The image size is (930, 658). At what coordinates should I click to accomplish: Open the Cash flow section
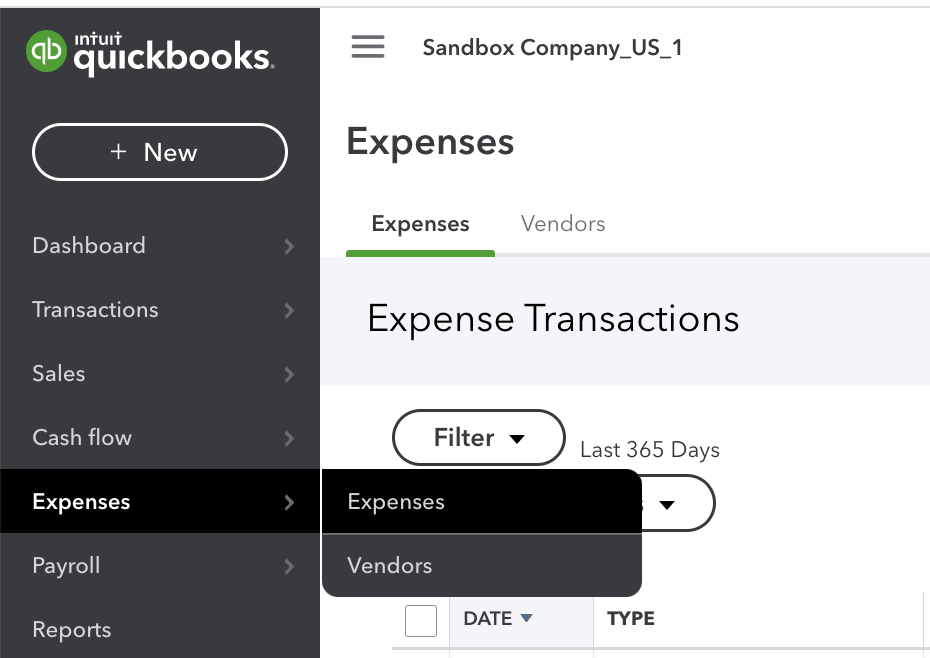[x=82, y=437]
